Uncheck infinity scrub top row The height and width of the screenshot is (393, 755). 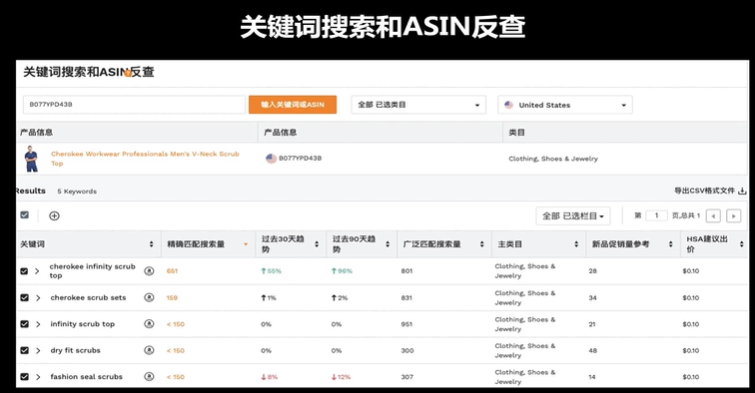tap(24, 324)
